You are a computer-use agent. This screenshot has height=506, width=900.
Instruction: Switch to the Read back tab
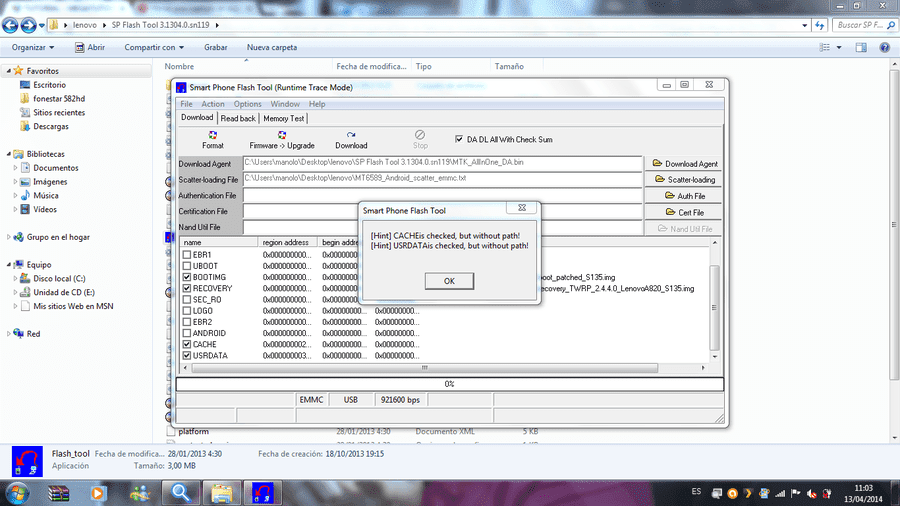[238, 119]
